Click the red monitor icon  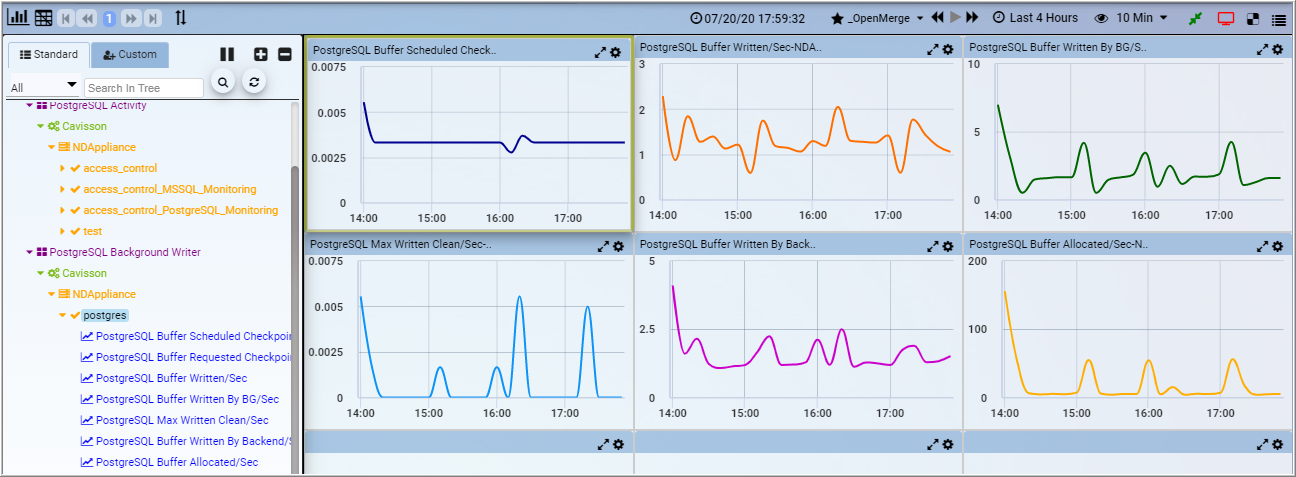1225,18
